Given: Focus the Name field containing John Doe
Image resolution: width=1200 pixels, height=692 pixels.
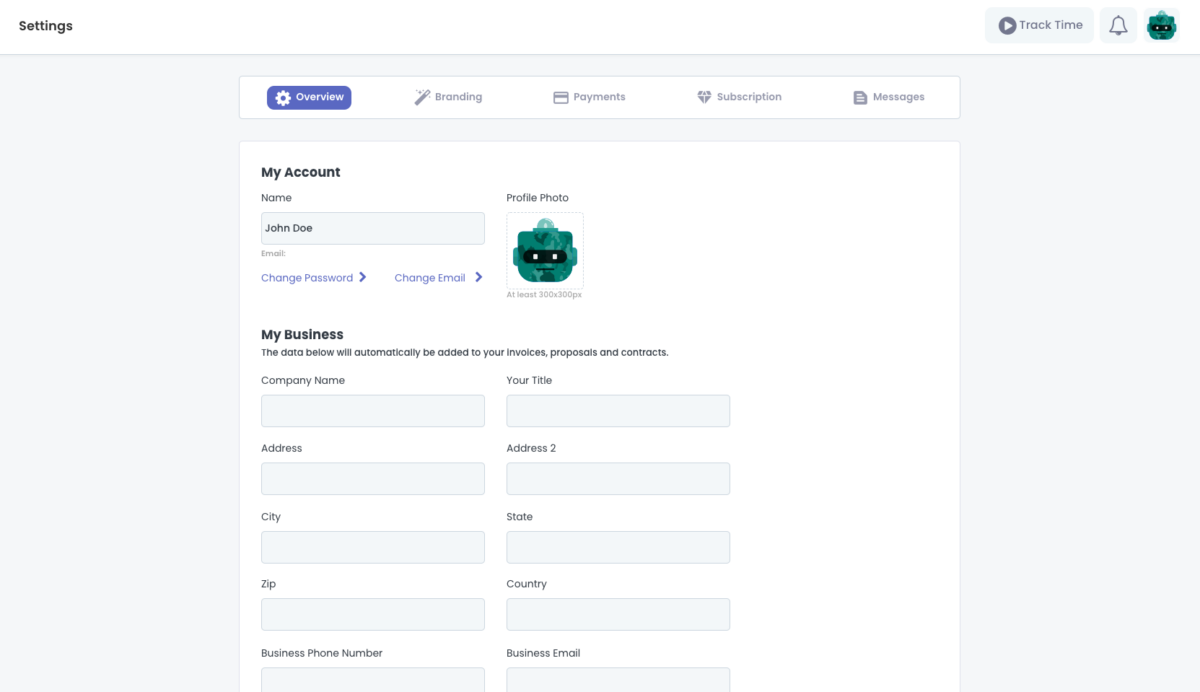Looking at the screenshot, I should 372,229.
